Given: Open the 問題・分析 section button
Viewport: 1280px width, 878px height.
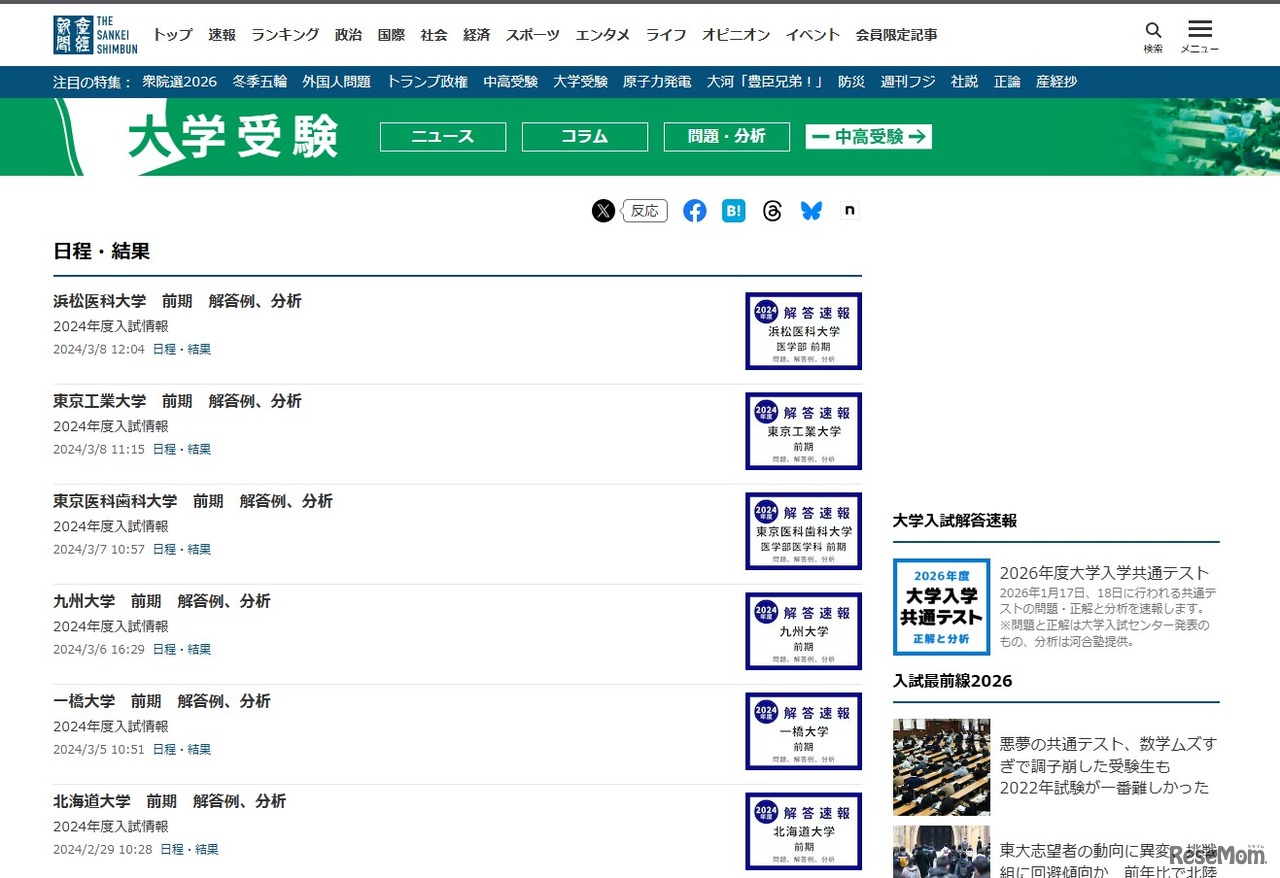Looking at the screenshot, I should tap(726, 136).
